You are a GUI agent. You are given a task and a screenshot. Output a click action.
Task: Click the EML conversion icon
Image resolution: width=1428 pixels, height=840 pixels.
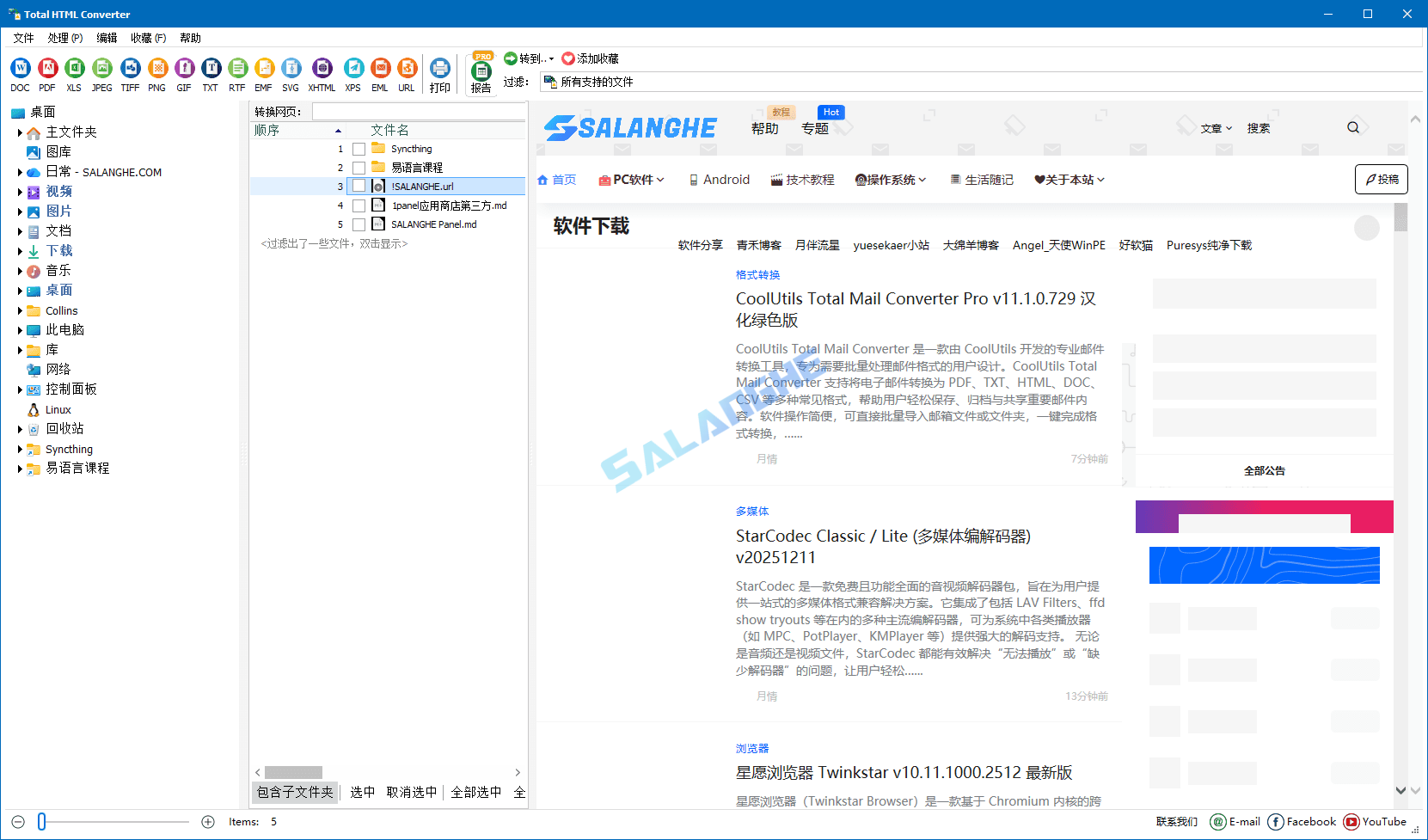(x=380, y=67)
